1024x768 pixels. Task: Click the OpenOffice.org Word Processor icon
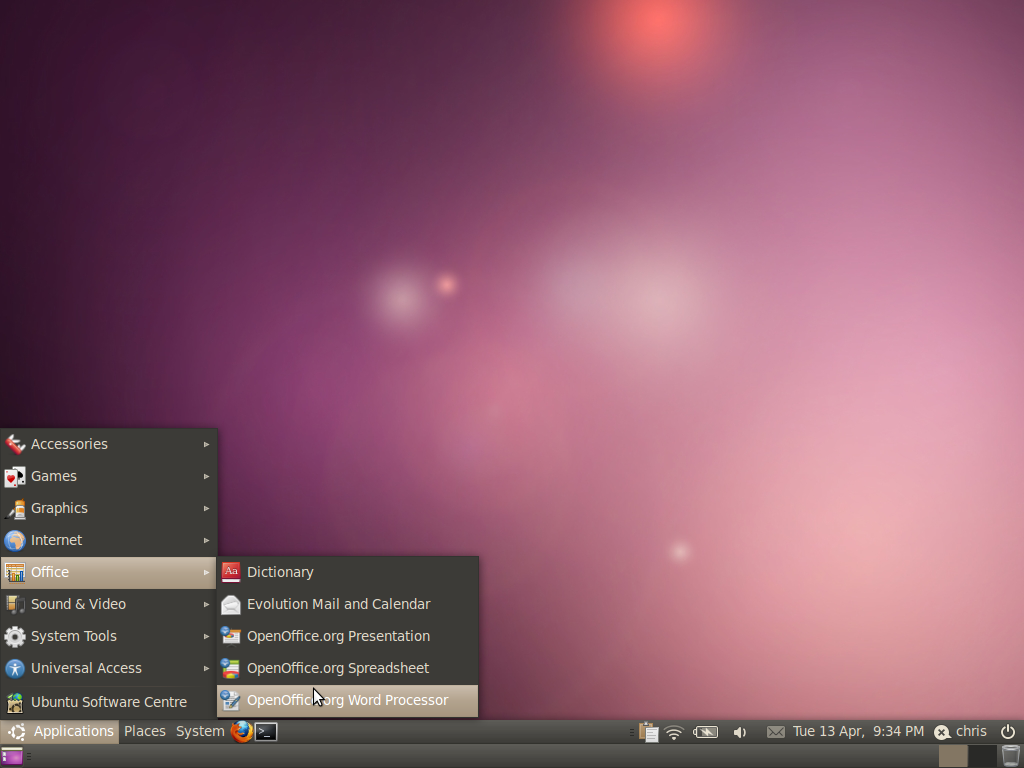231,700
